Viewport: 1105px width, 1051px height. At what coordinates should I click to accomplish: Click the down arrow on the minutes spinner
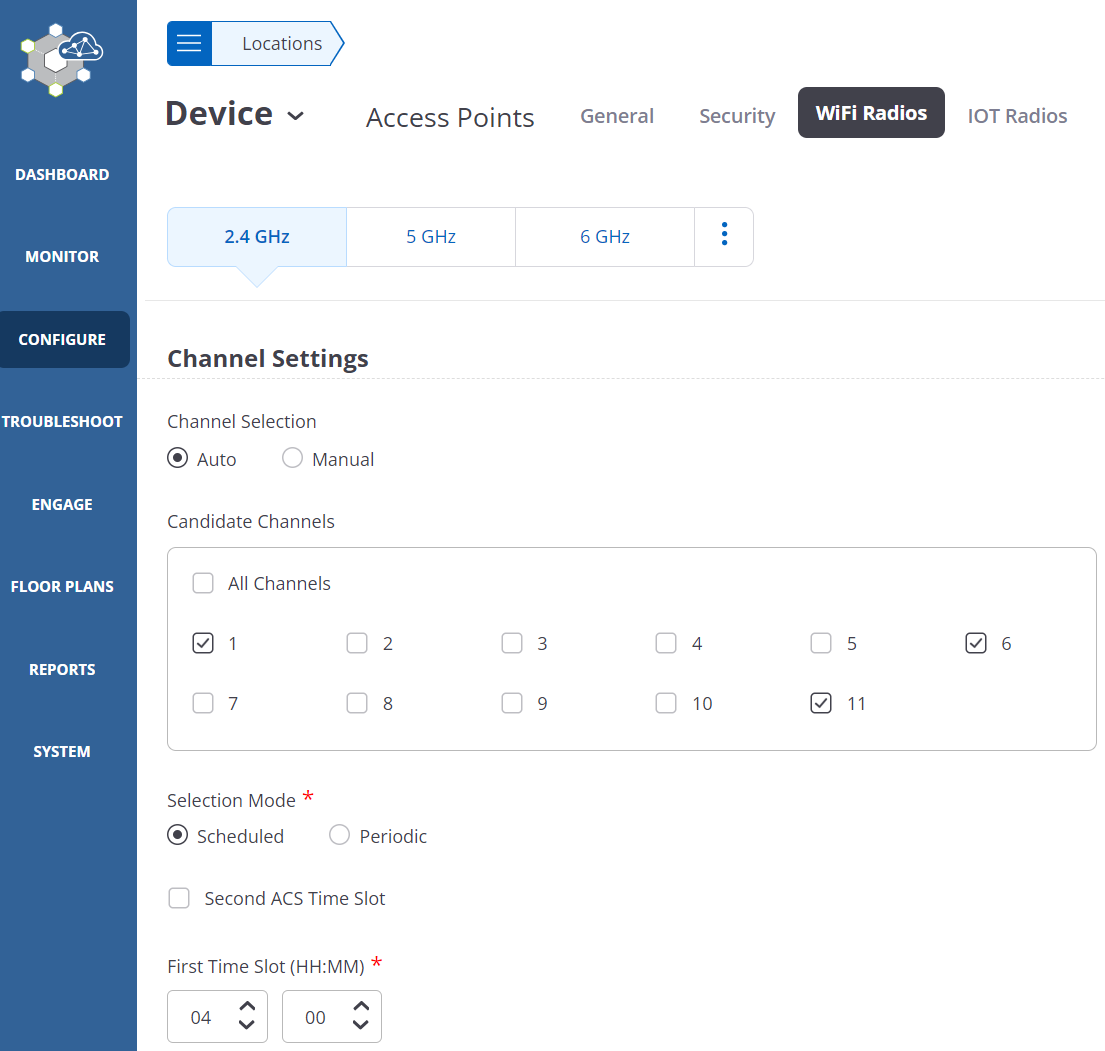[361, 1026]
